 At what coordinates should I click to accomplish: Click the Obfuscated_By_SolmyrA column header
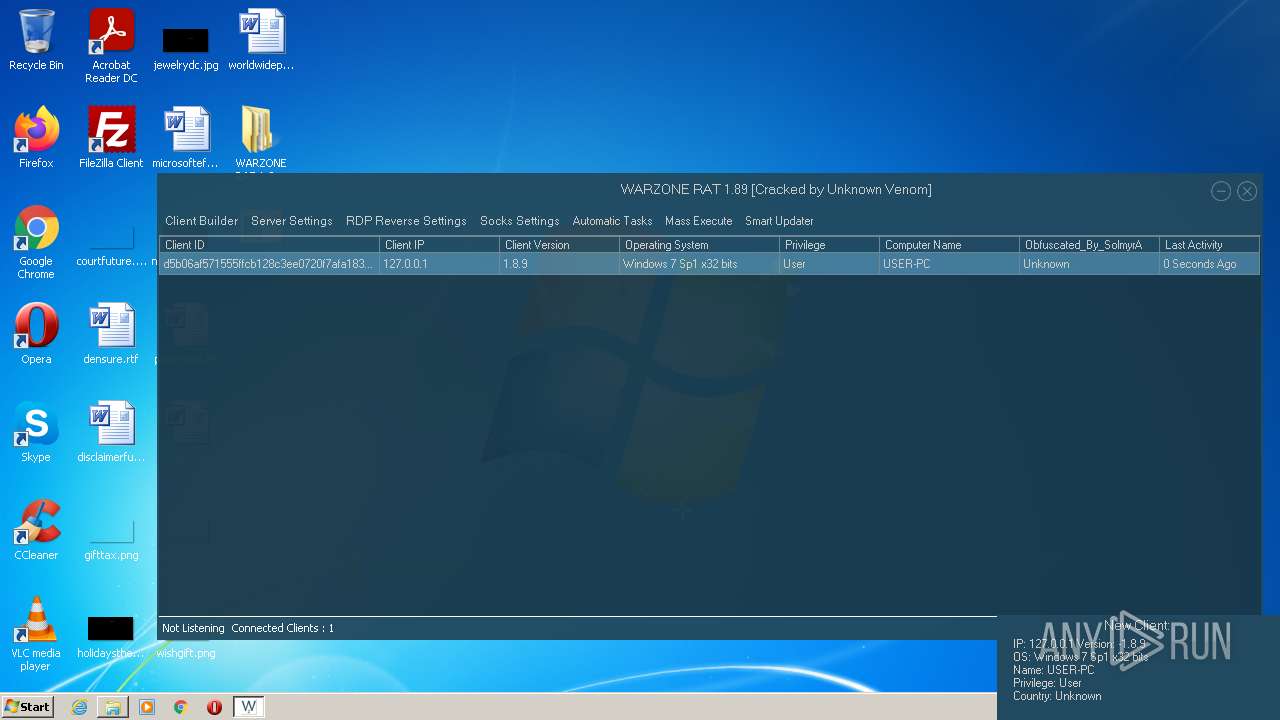point(1089,245)
